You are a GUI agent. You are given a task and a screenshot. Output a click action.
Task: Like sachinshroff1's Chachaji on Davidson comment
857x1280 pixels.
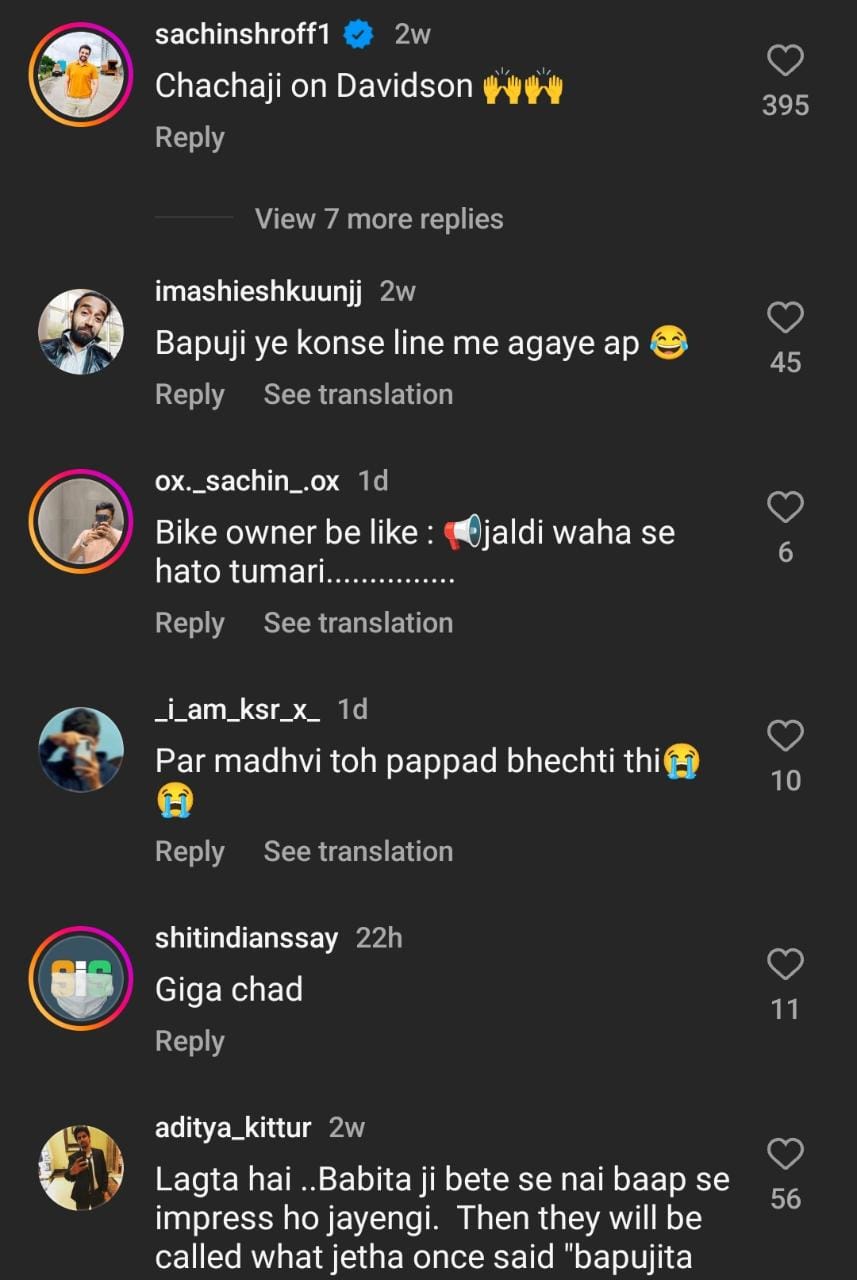785,61
